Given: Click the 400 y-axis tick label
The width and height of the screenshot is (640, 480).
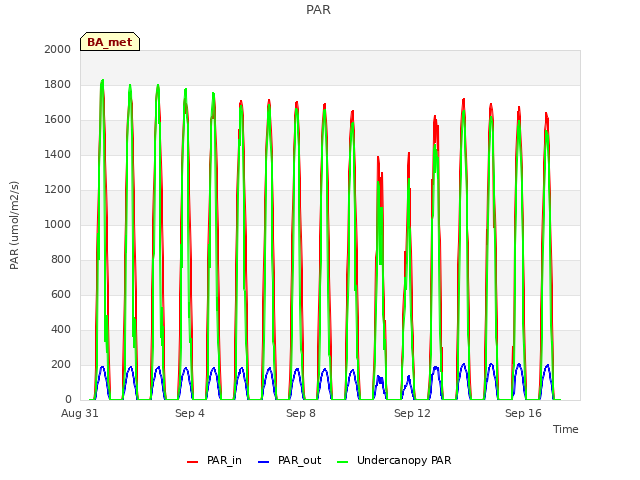Looking at the screenshot, I should (x=61, y=329).
